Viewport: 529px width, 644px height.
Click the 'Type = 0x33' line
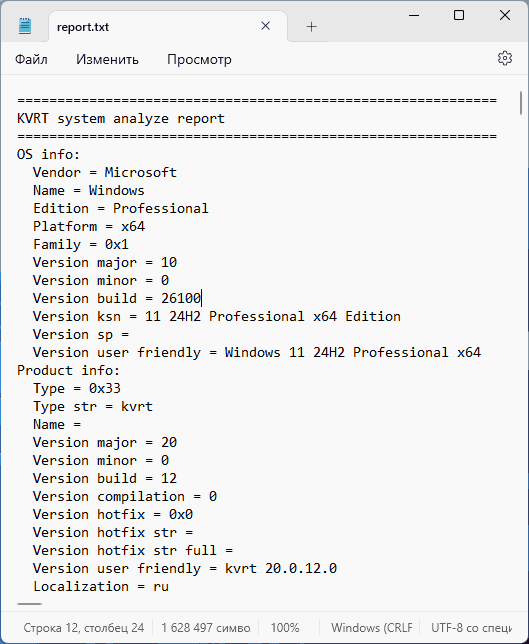point(77,389)
